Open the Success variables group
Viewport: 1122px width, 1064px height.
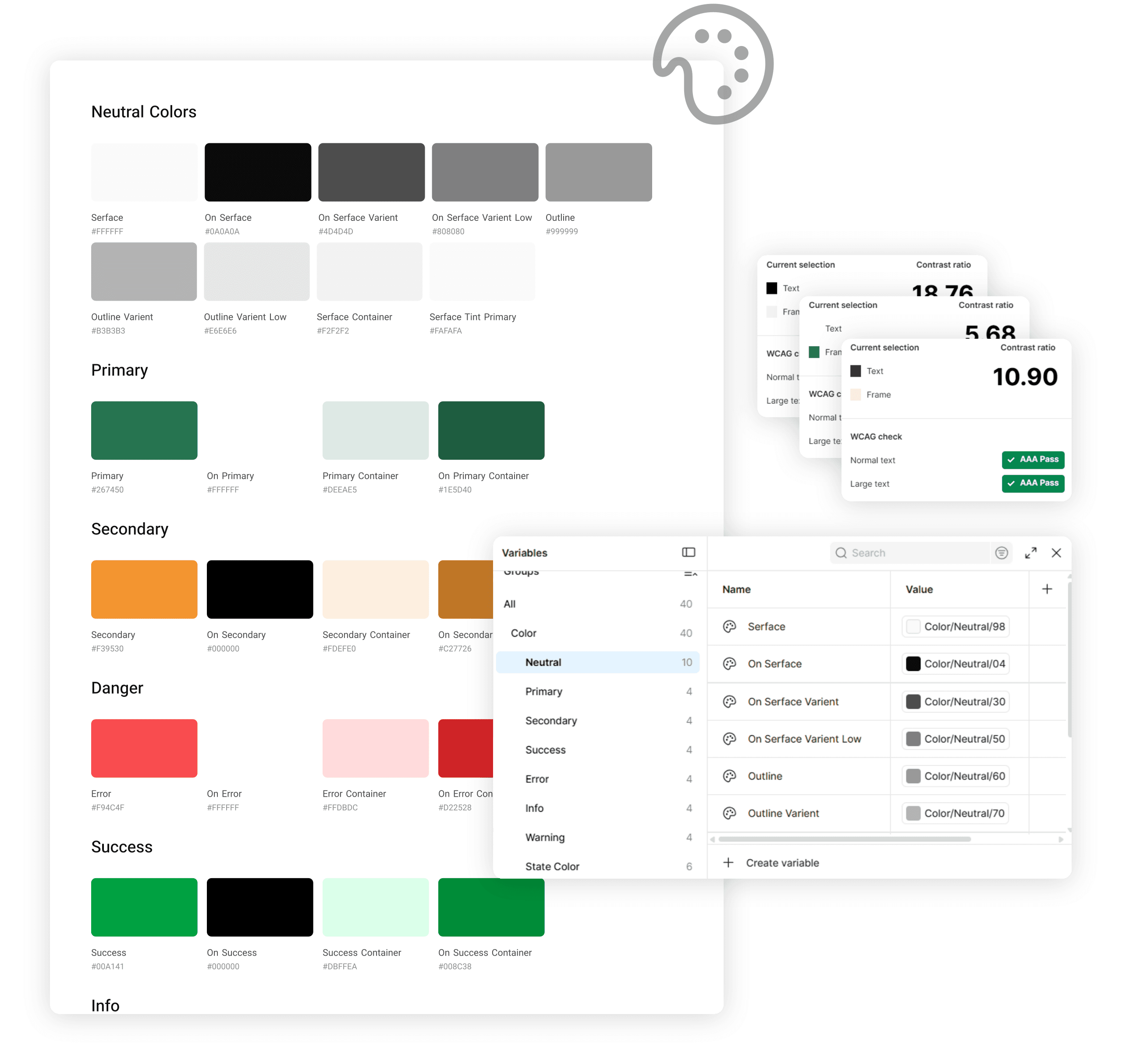[598, 750]
